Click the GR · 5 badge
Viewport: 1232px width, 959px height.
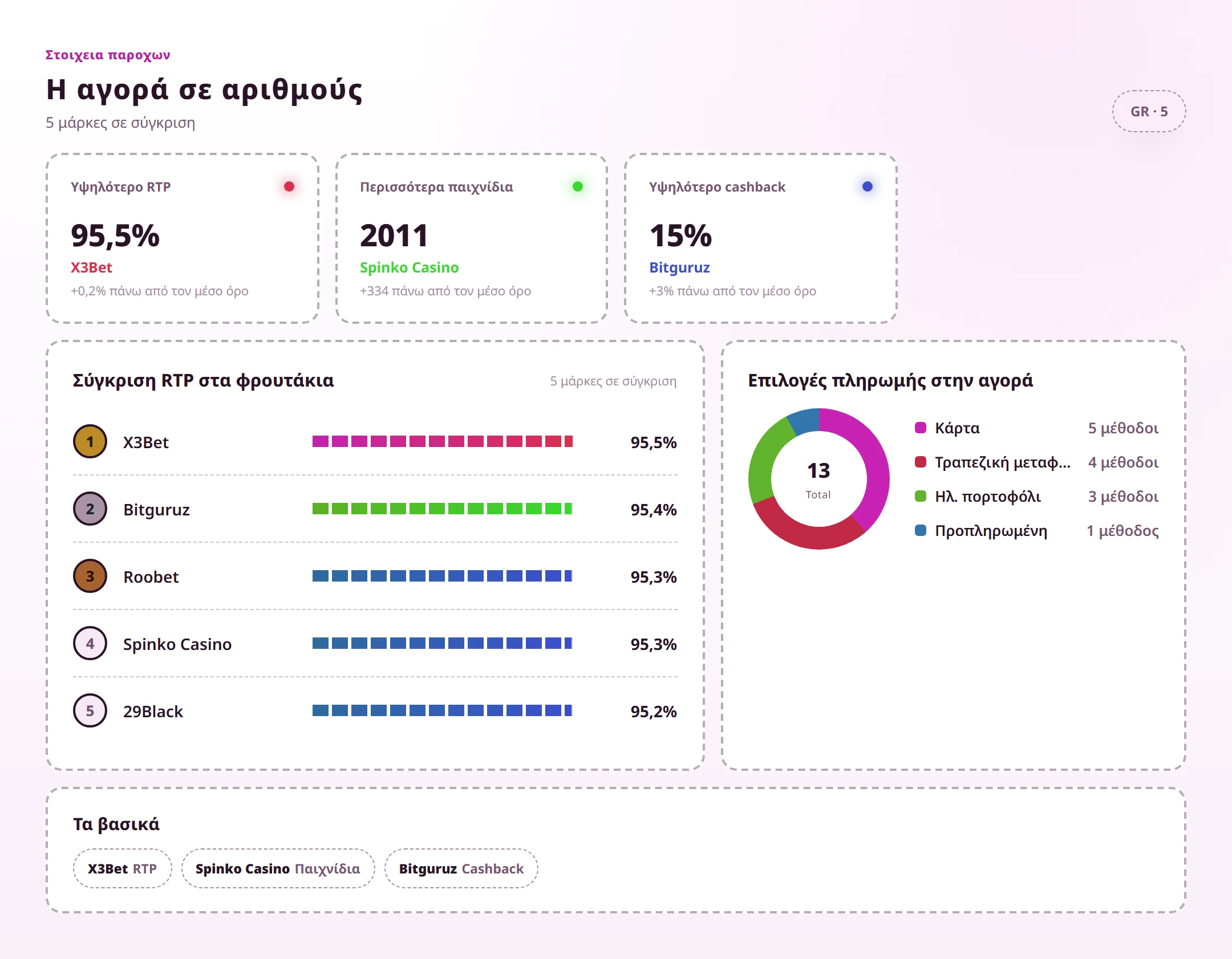click(1149, 112)
